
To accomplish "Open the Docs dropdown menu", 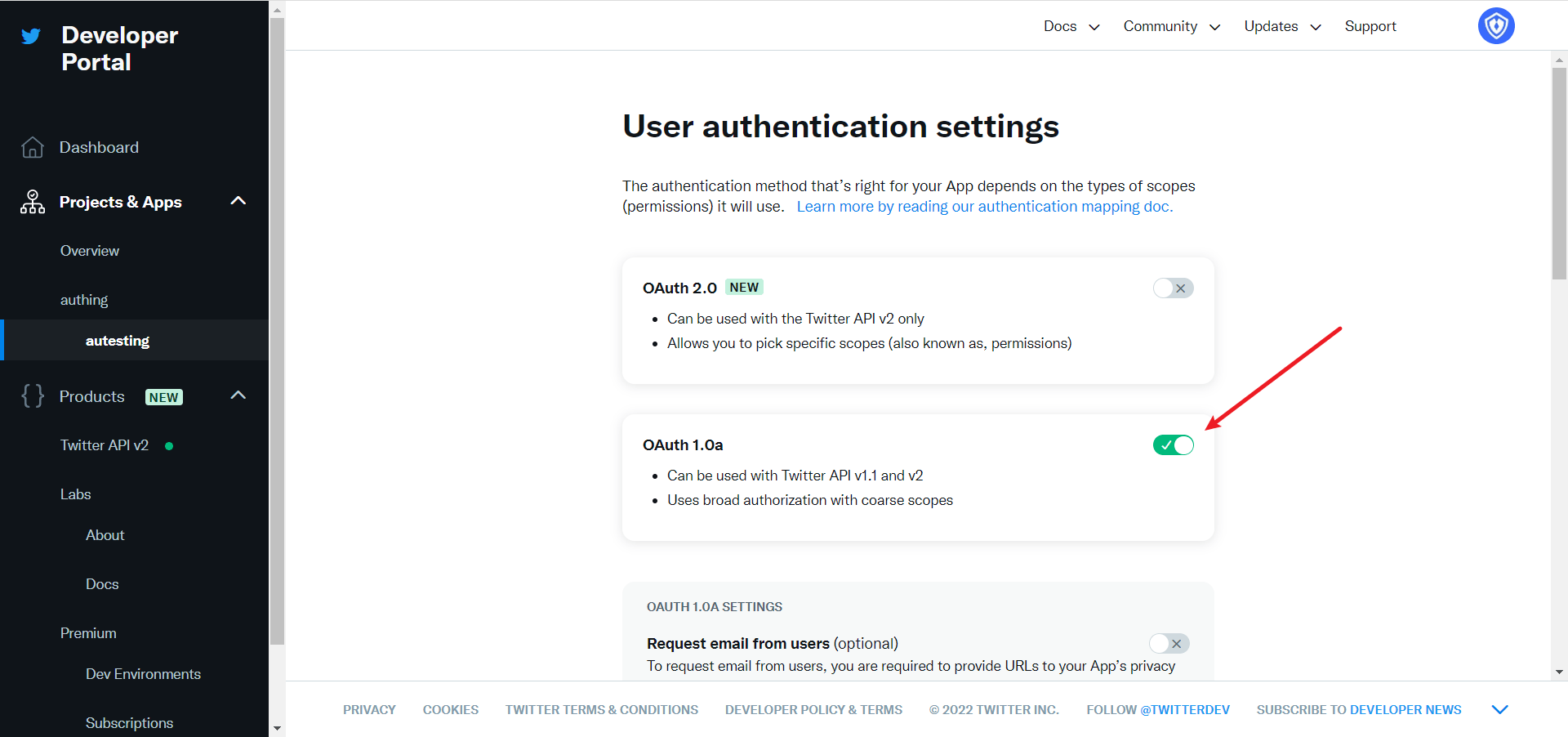I will pyautogui.click(x=1071, y=26).
